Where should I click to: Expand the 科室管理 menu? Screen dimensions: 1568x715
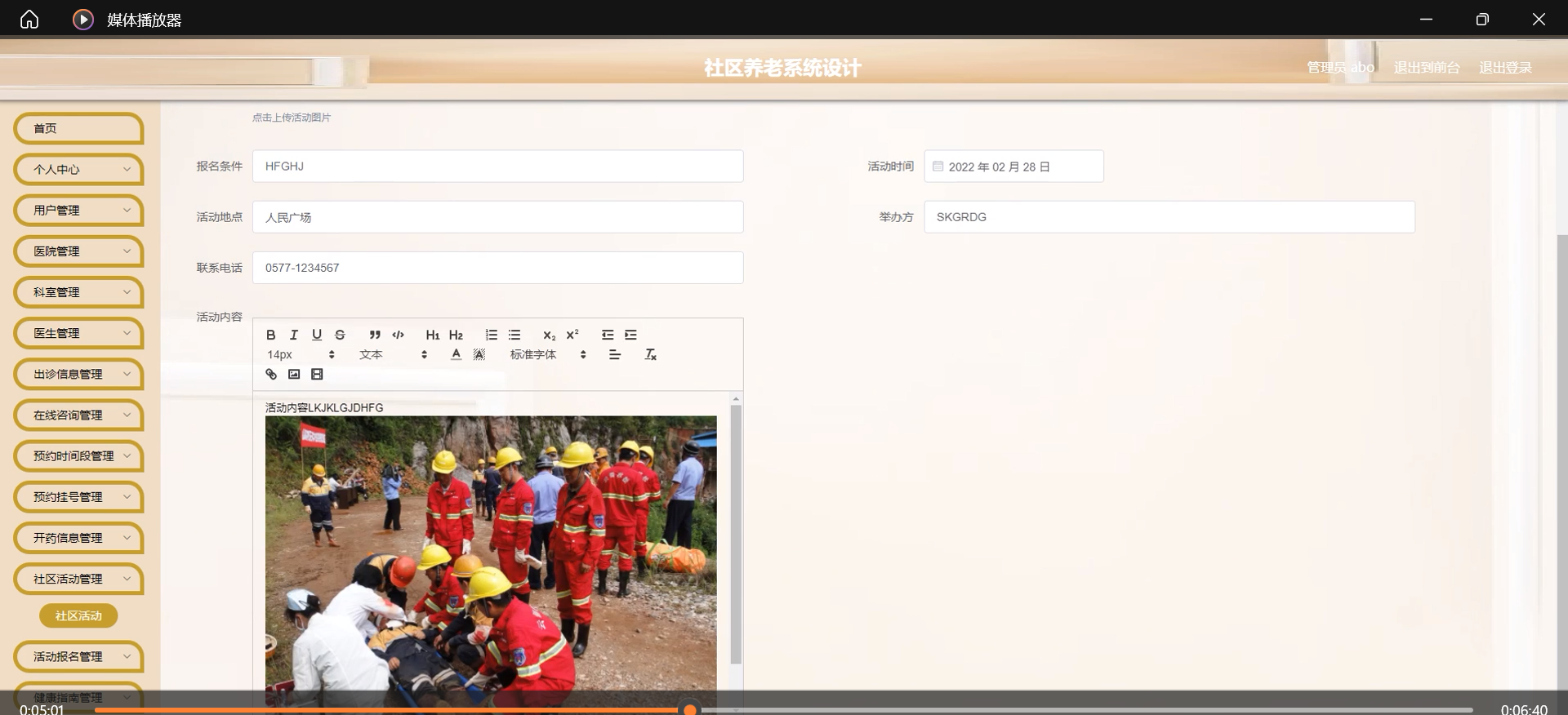point(78,292)
